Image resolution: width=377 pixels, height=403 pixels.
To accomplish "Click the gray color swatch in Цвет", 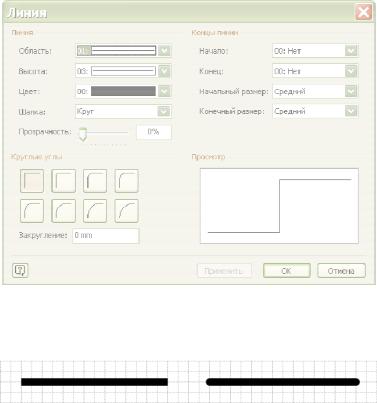I will (123, 91).
